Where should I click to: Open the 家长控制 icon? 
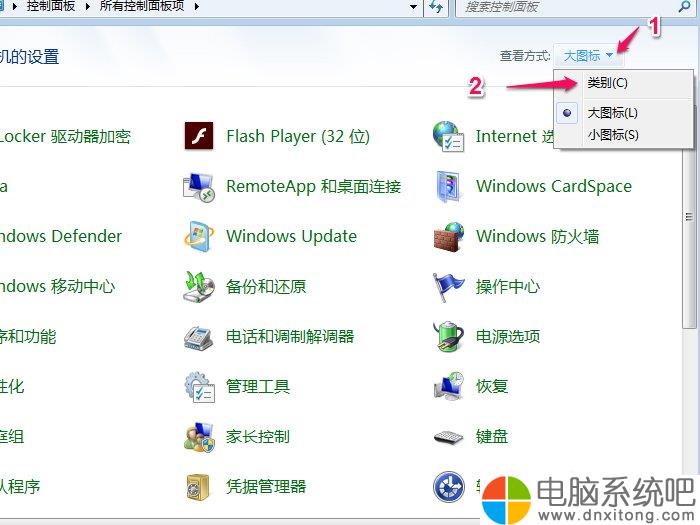tap(200, 437)
